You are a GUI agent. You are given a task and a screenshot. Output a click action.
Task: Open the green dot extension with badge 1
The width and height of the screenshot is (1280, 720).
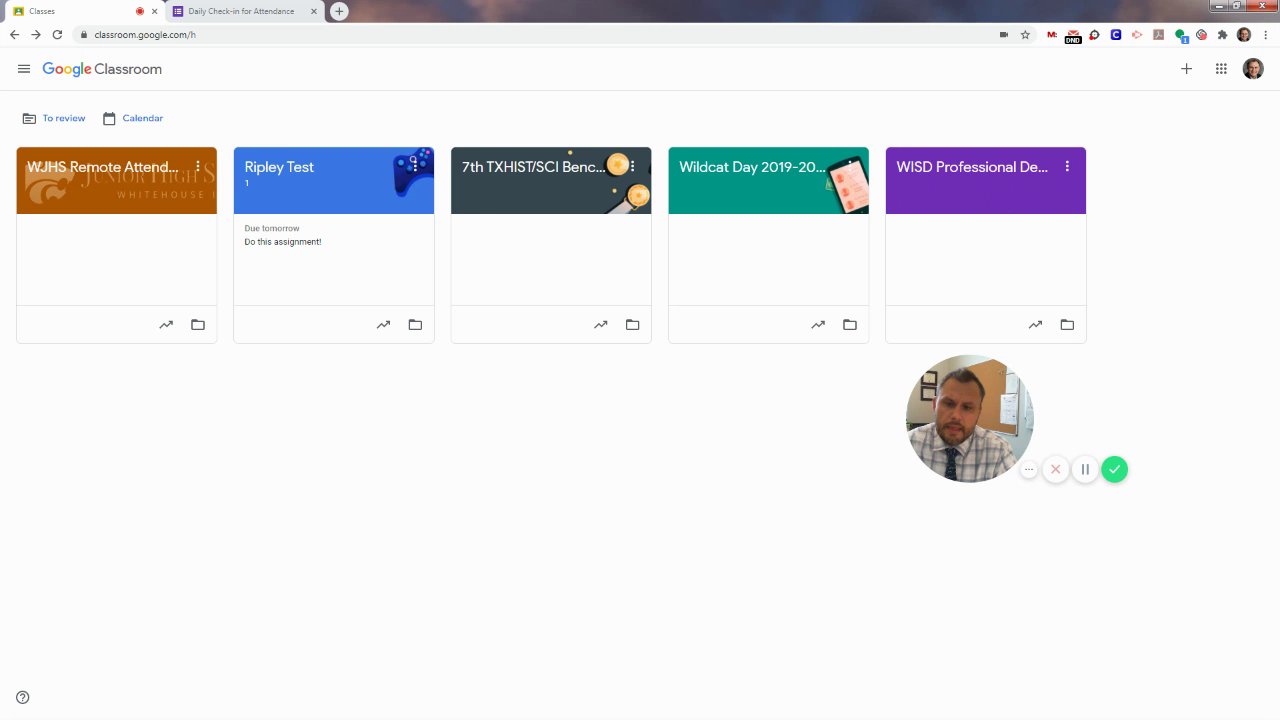point(1181,35)
